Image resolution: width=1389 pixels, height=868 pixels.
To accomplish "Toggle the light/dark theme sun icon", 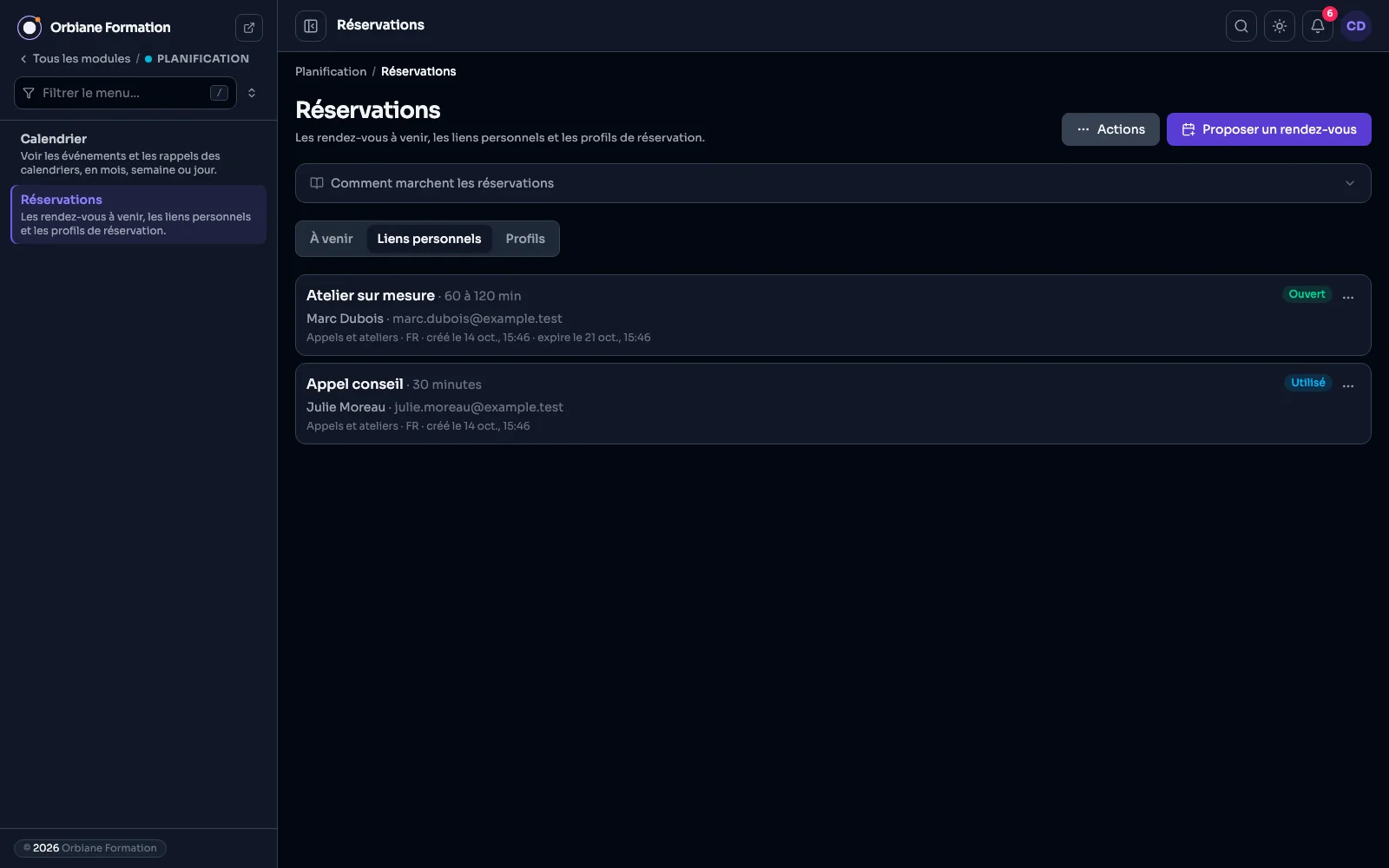I will 1280,26.
